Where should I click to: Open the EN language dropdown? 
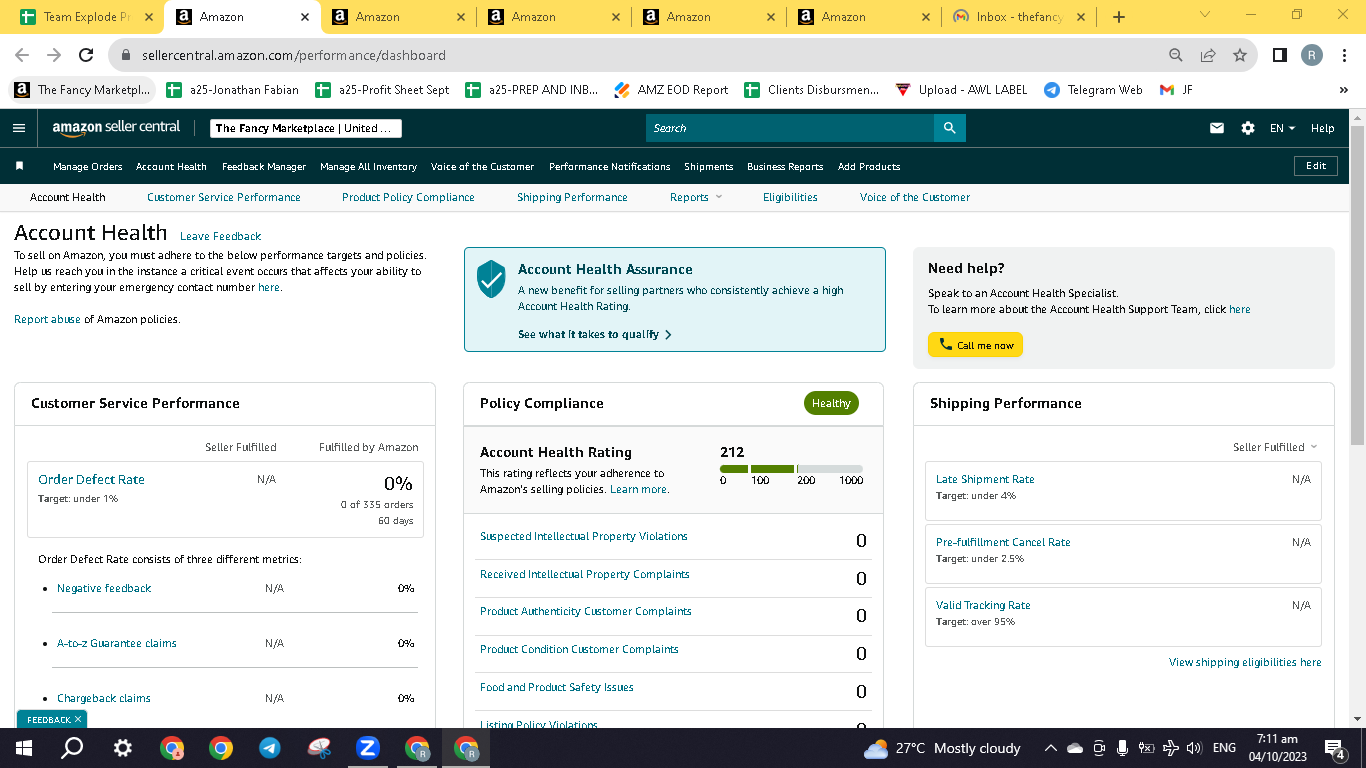[x=1282, y=128]
